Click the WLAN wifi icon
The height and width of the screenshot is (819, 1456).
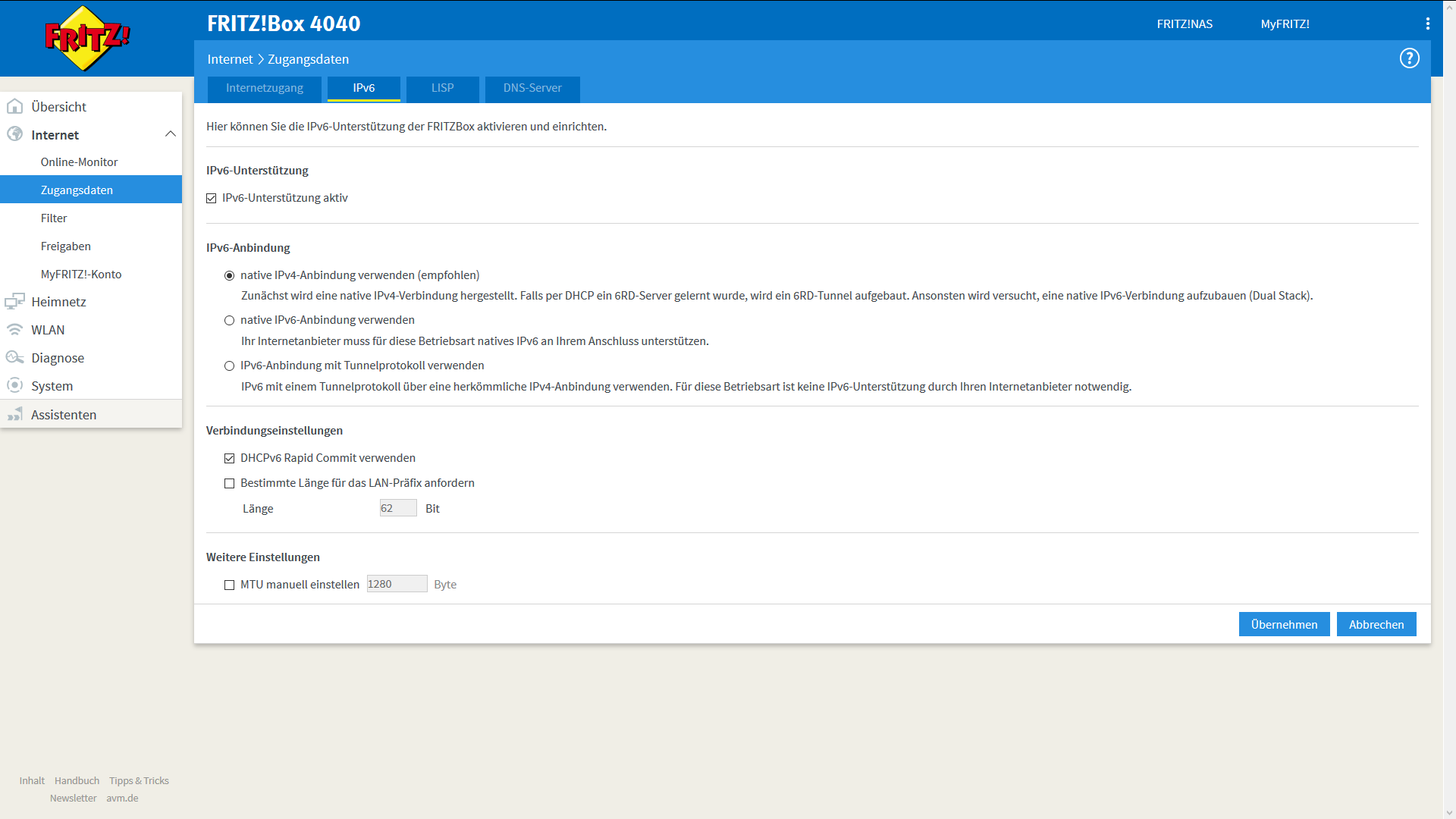pyautogui.click(x=14, y=329)
